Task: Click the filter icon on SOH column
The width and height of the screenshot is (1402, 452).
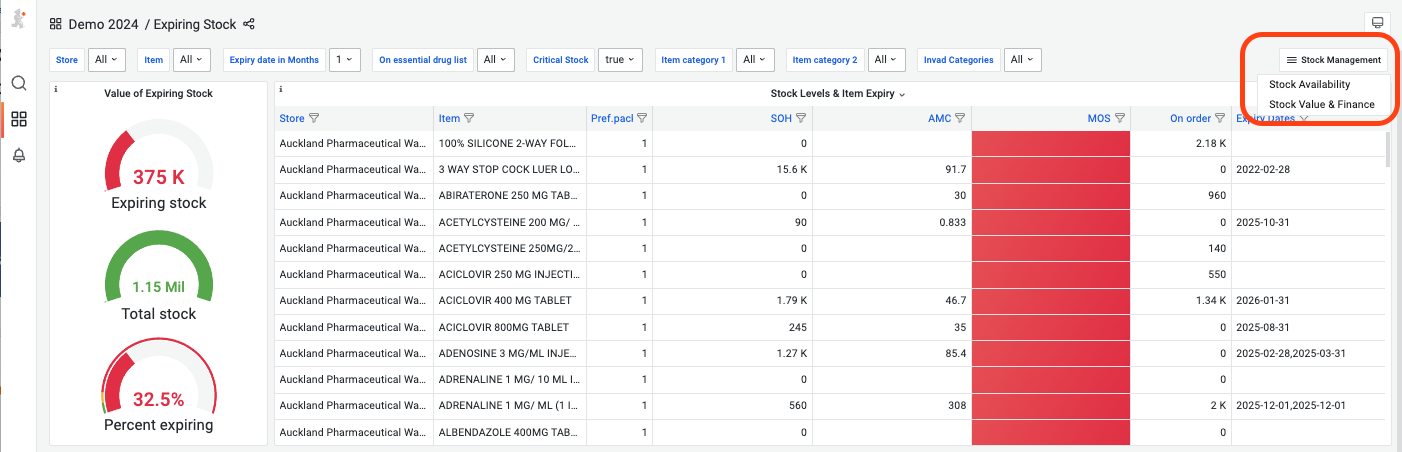Action: click(x=800, y=118)
